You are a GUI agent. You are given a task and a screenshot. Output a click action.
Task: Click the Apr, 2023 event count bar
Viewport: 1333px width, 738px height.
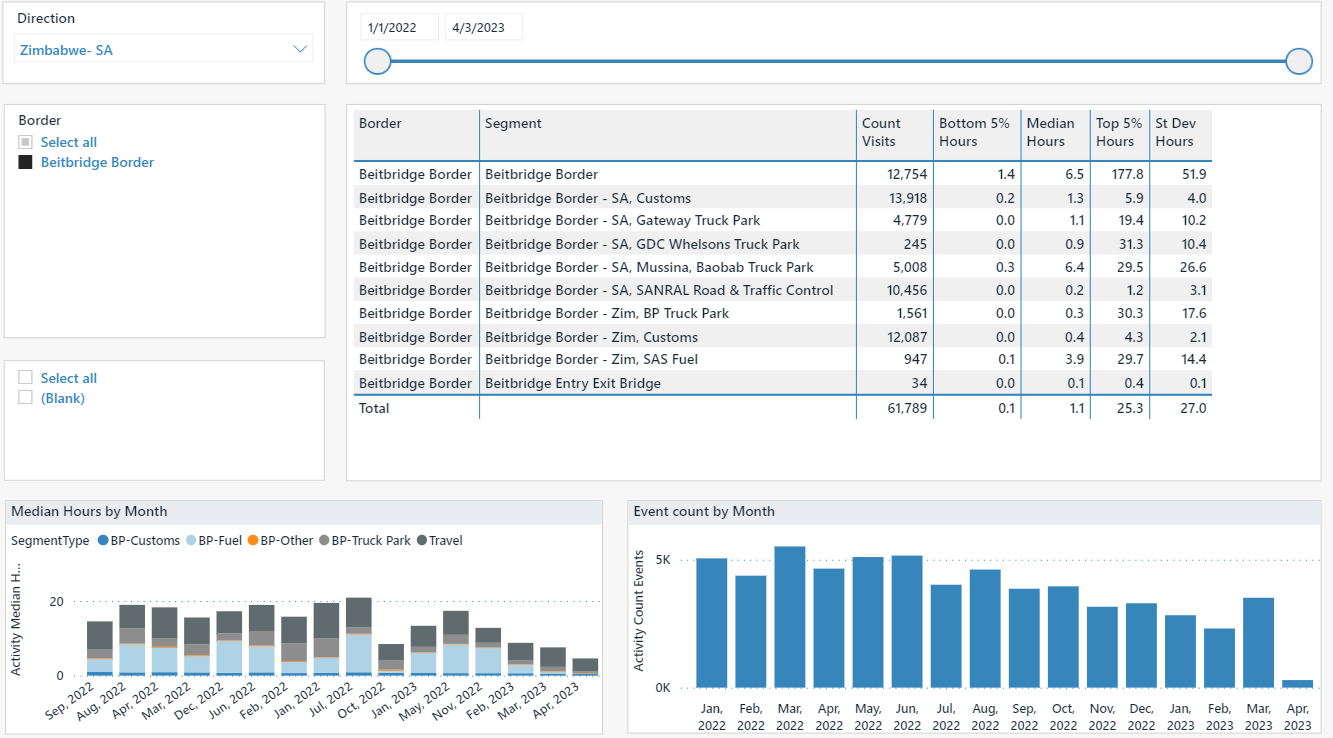coord(1297,684)
